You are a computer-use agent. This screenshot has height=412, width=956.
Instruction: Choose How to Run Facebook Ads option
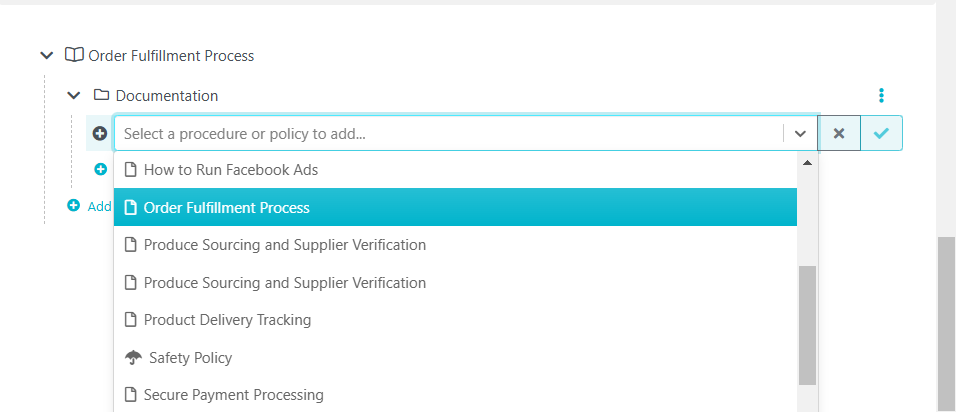pos(455,169)
